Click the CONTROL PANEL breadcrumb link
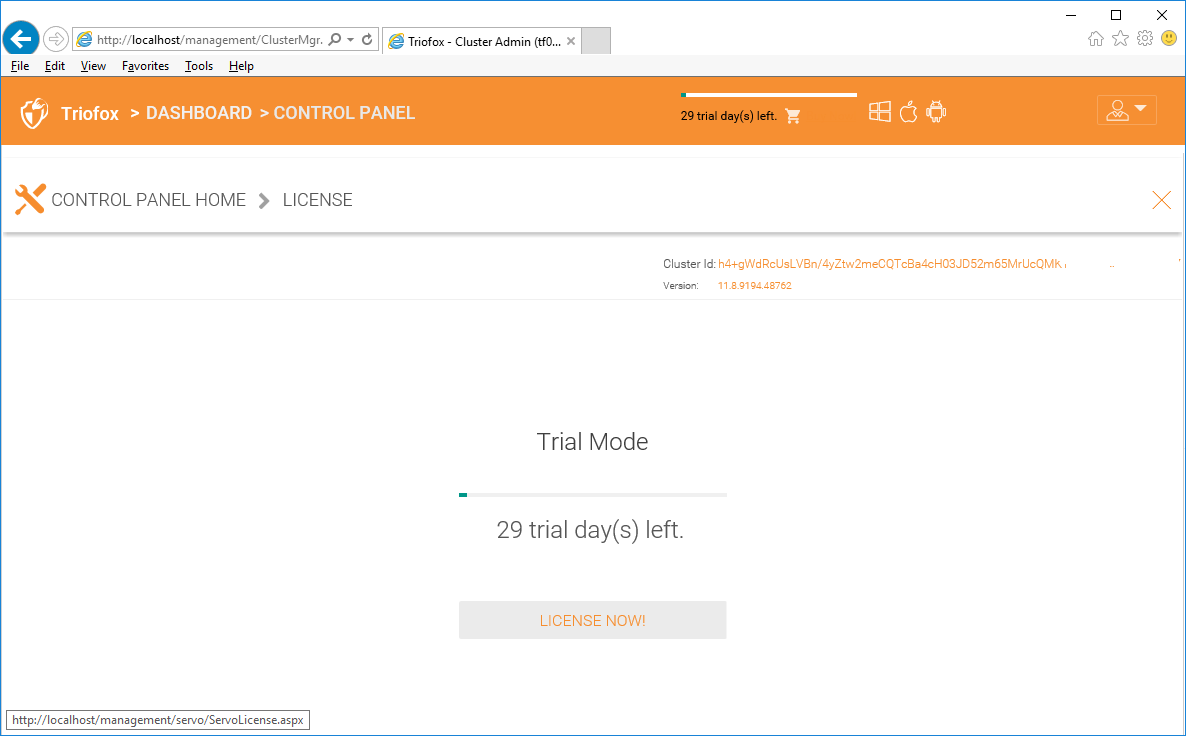The height and width of the screenshot is (736, 1186). tap(344, 113)
